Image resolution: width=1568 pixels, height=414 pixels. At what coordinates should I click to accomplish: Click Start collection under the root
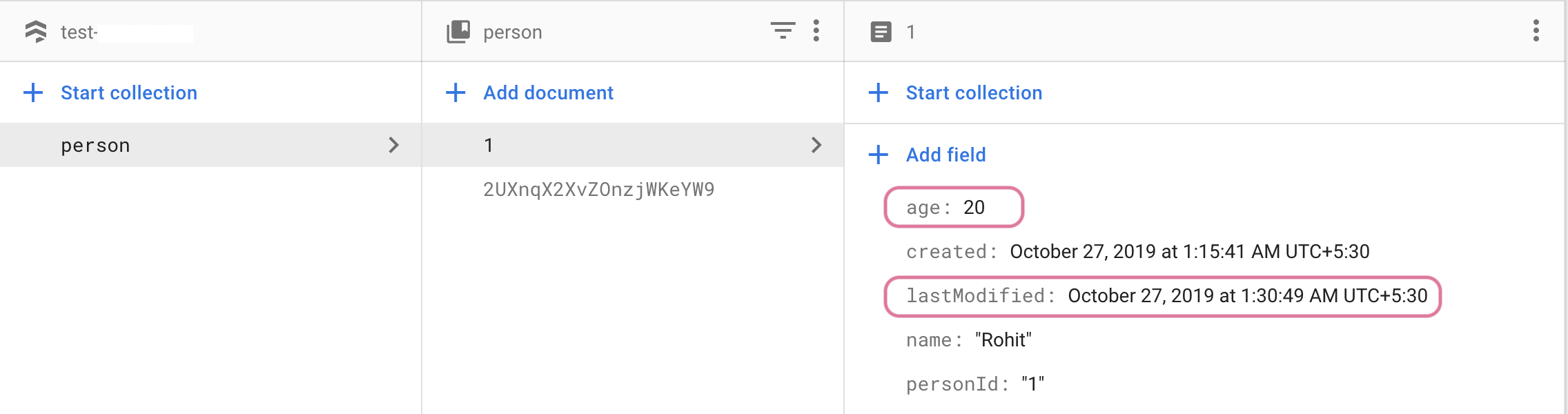tap(128, 92)
